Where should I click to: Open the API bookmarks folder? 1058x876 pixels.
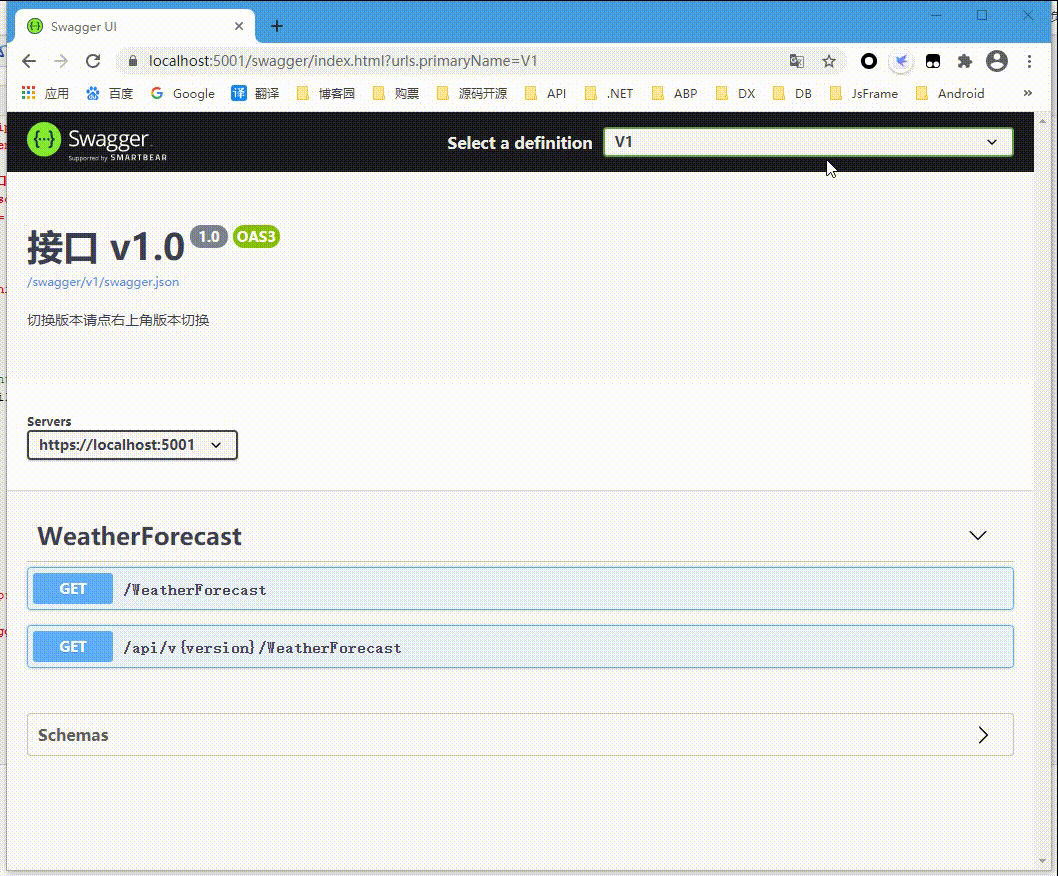[546, 93]
